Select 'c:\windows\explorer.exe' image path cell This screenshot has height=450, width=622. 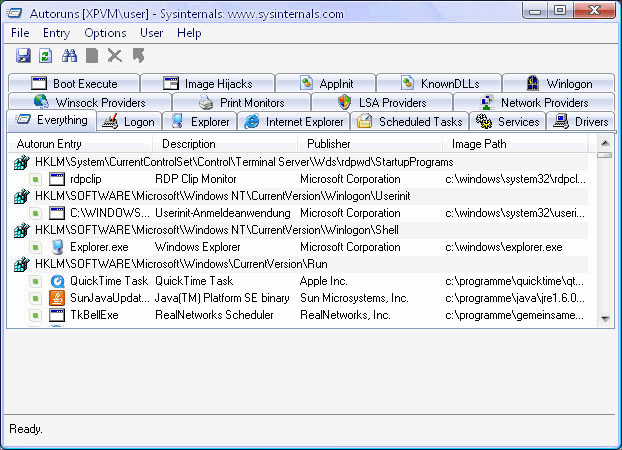pos(504,247)
